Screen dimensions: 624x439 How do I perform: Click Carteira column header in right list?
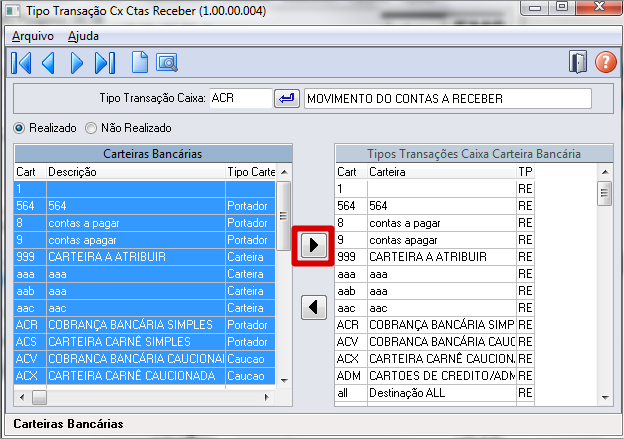point(442,172)
